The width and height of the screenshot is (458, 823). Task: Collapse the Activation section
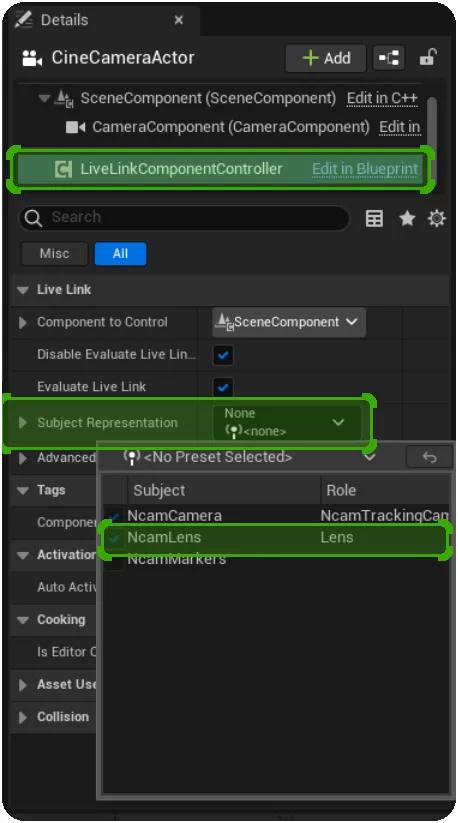23,555
